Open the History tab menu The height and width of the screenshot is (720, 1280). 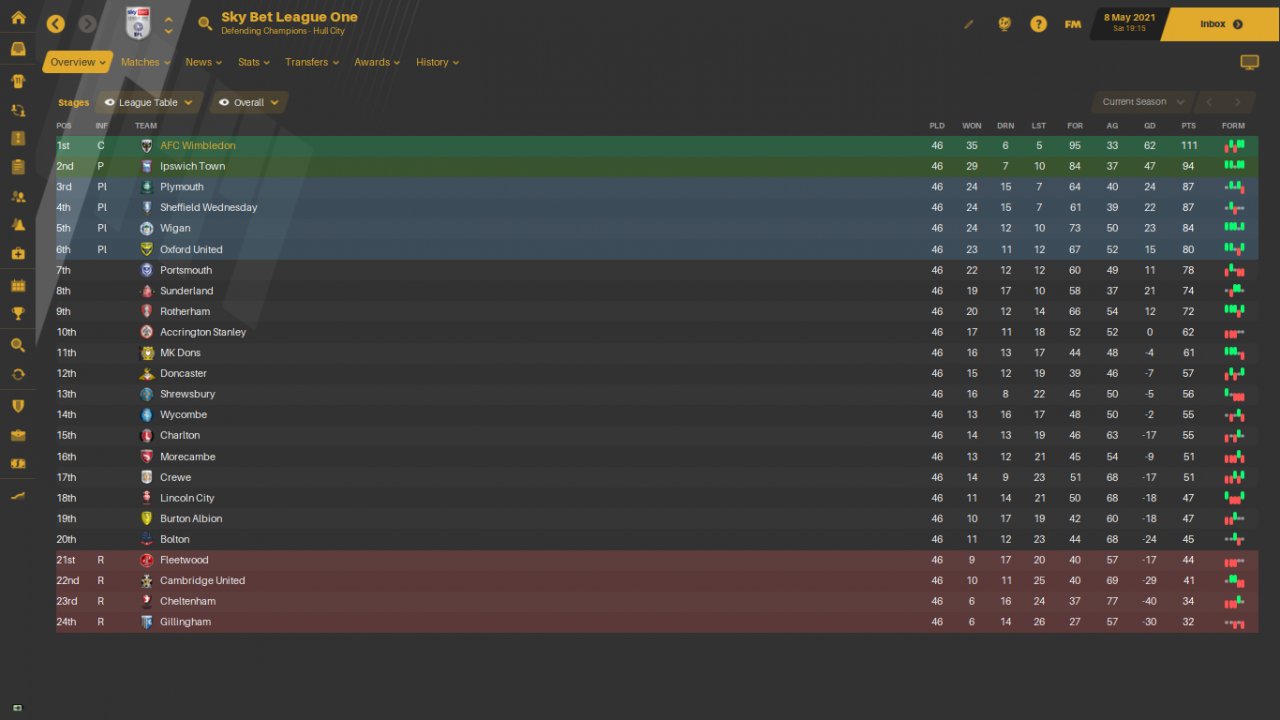(437, 62)
